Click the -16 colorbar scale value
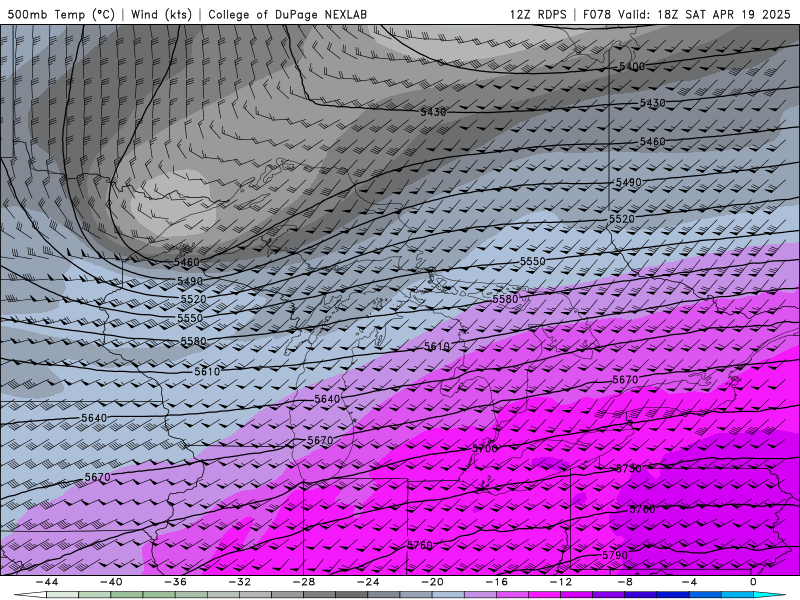Viewport: 800px width, 600px height. (x=496, y=582)
